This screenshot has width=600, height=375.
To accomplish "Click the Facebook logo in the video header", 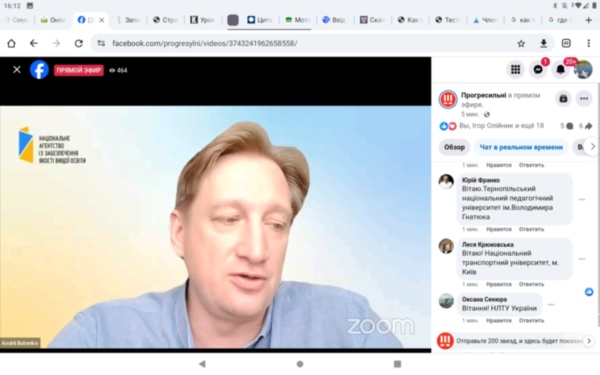I will click(x=39, y=70).
